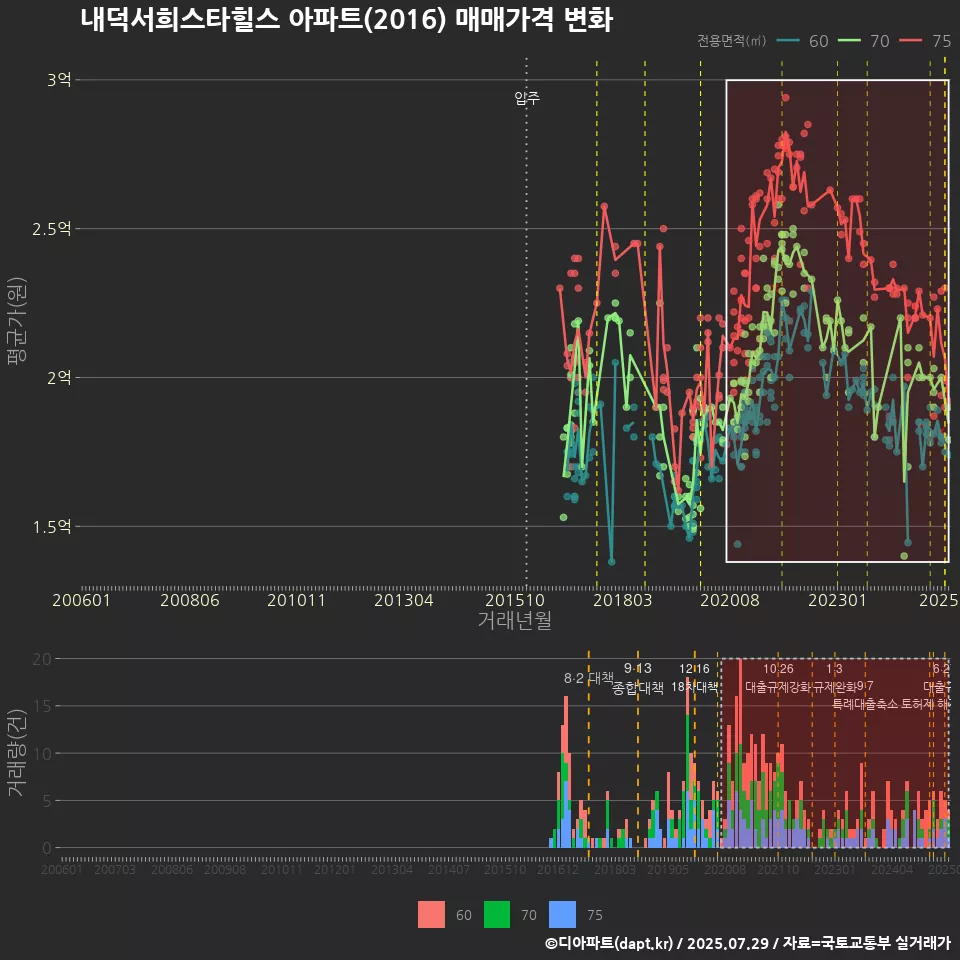
Task: Click the '규제완화' annotation text
Action: pyautogui.click(x=834, y=687)
